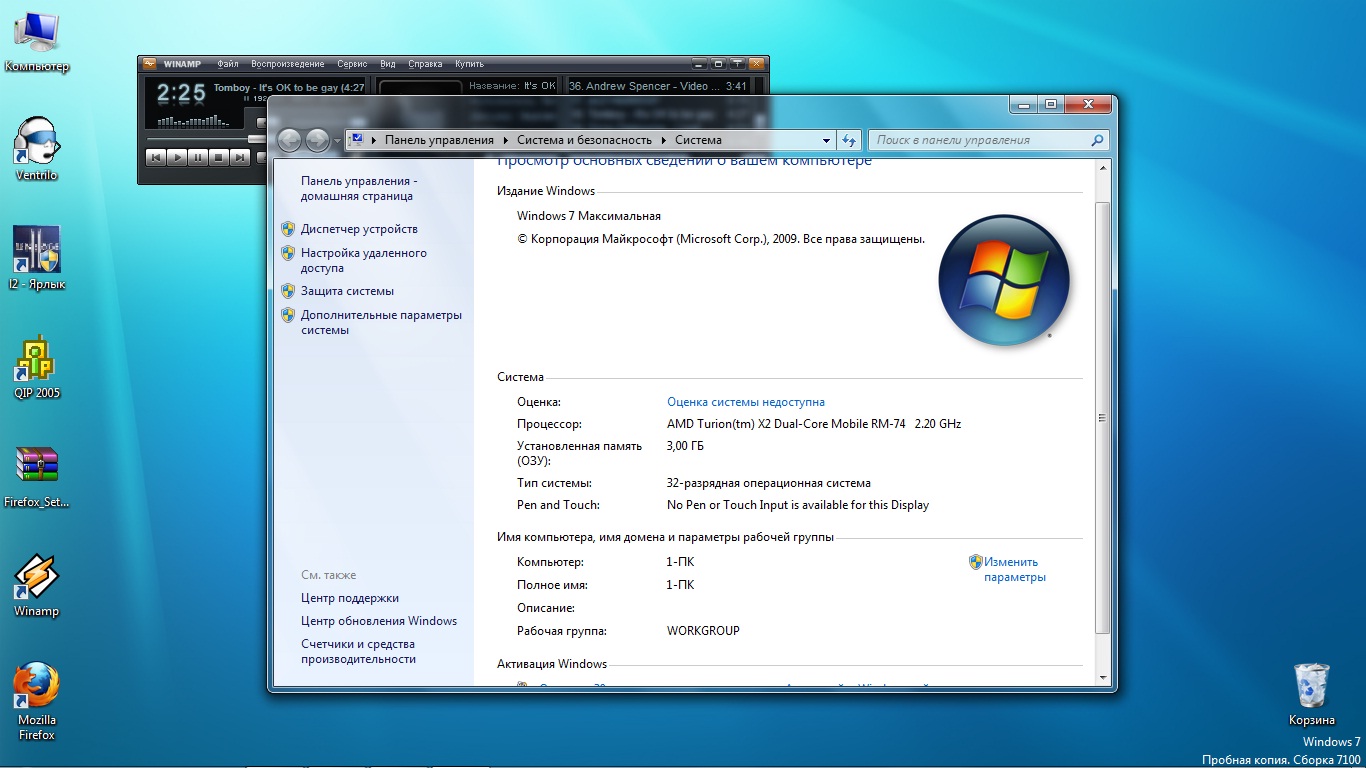Click Изменить параметры link

(x=1014, y=569)
